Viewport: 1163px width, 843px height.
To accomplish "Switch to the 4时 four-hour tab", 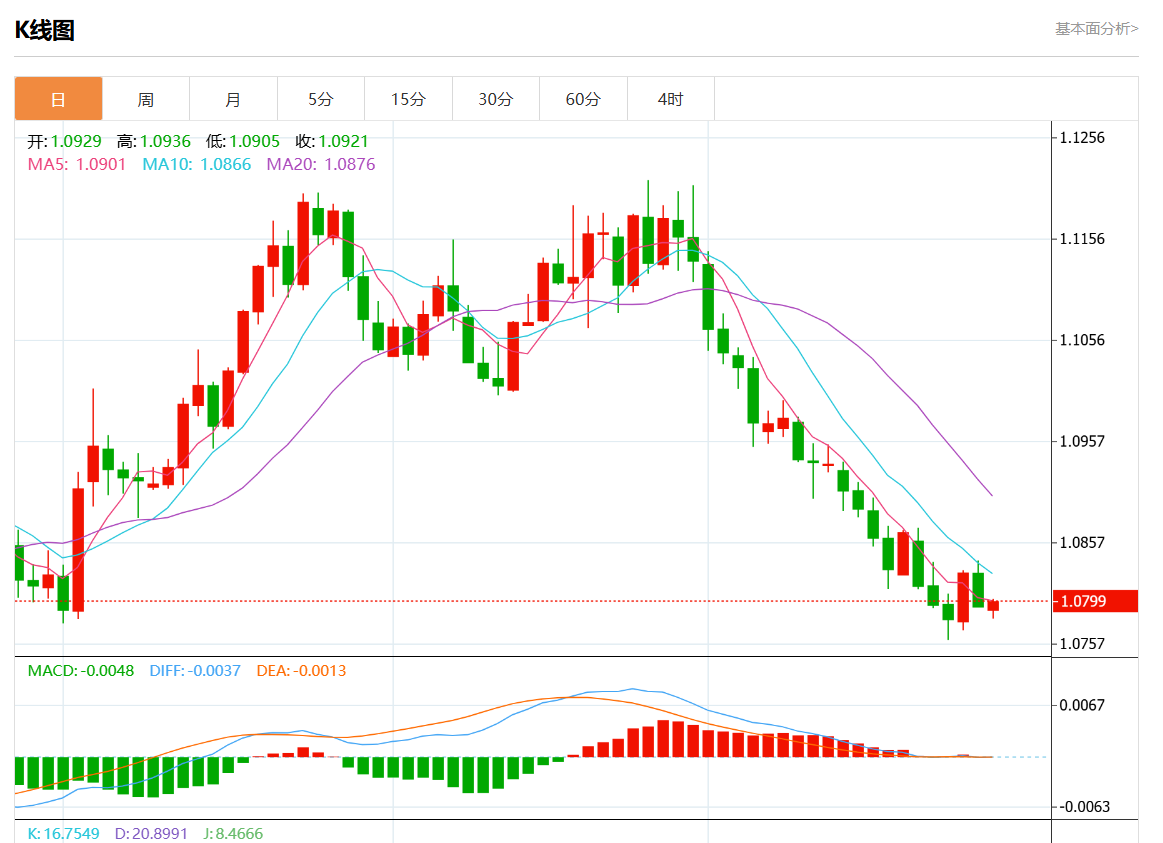I will click(x=670, y=99).
